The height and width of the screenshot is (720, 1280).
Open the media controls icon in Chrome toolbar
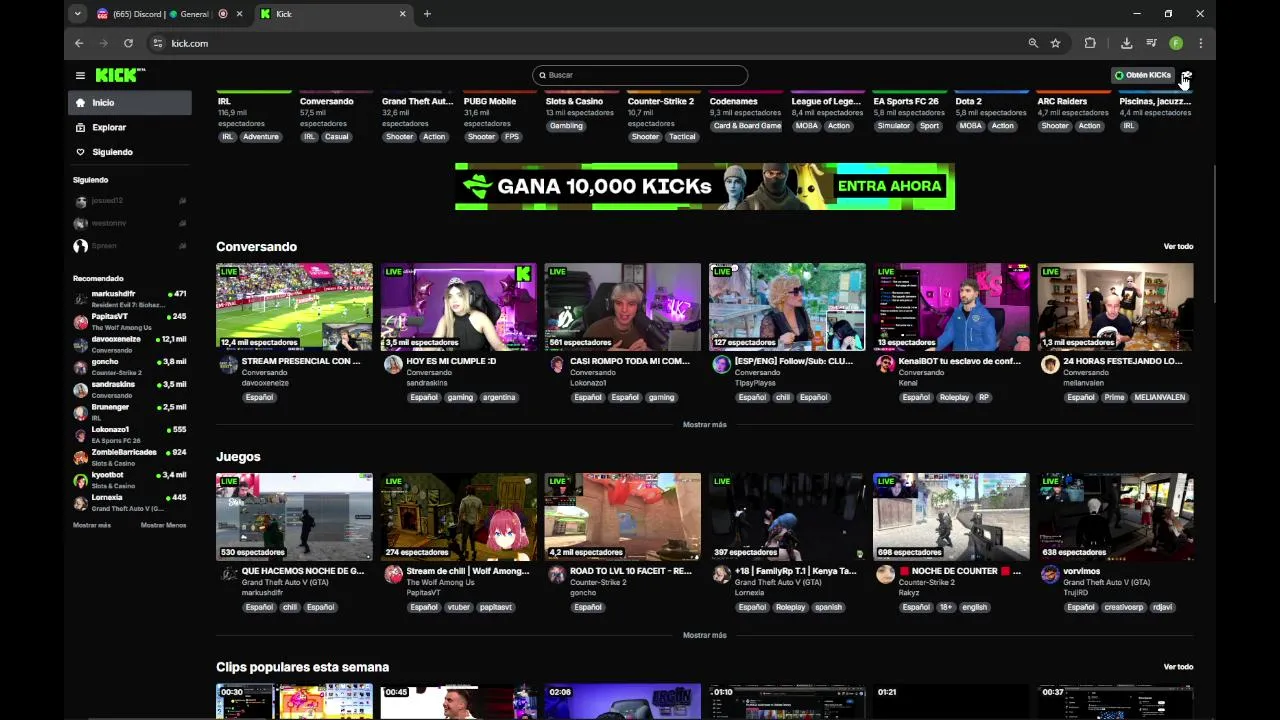(1151, 43)
